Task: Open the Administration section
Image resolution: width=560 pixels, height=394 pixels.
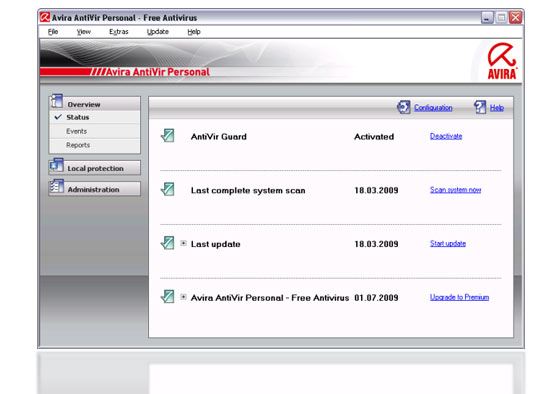Action: [x=95, y=189]
